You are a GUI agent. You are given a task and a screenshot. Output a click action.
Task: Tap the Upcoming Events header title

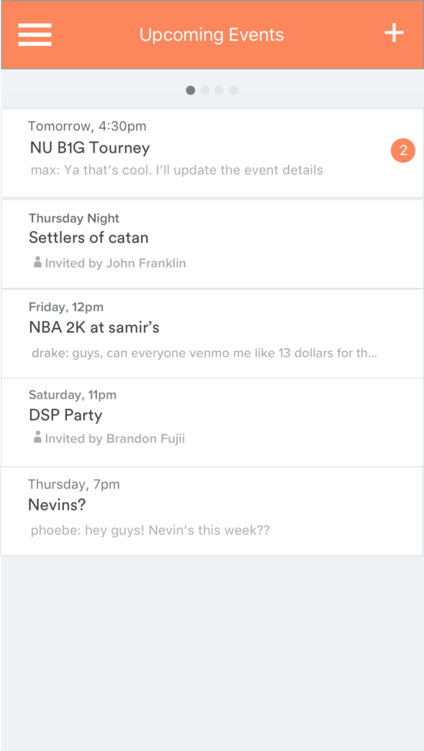click(x=212, y=35)
